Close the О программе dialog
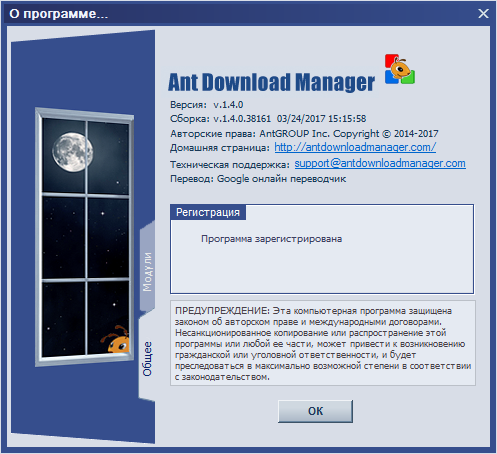Viewport: 497px width, 454px height. click(483, 14)
